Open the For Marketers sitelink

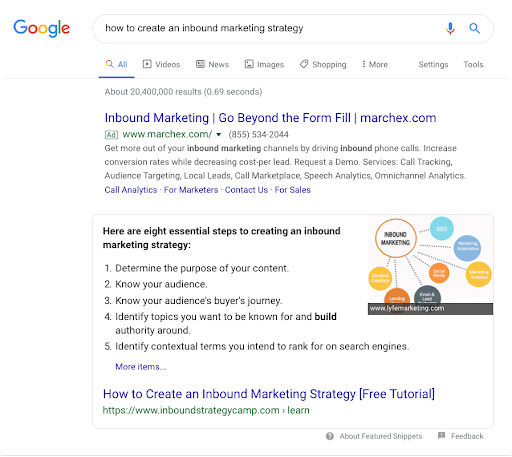191,190
